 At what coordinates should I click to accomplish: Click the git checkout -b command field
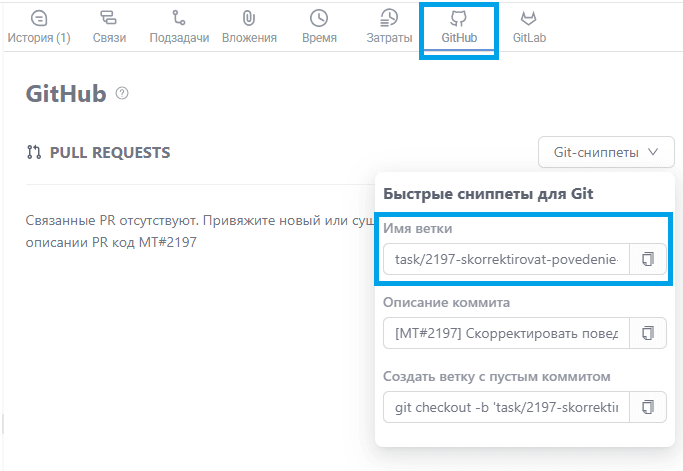click(x=506, y=407)
